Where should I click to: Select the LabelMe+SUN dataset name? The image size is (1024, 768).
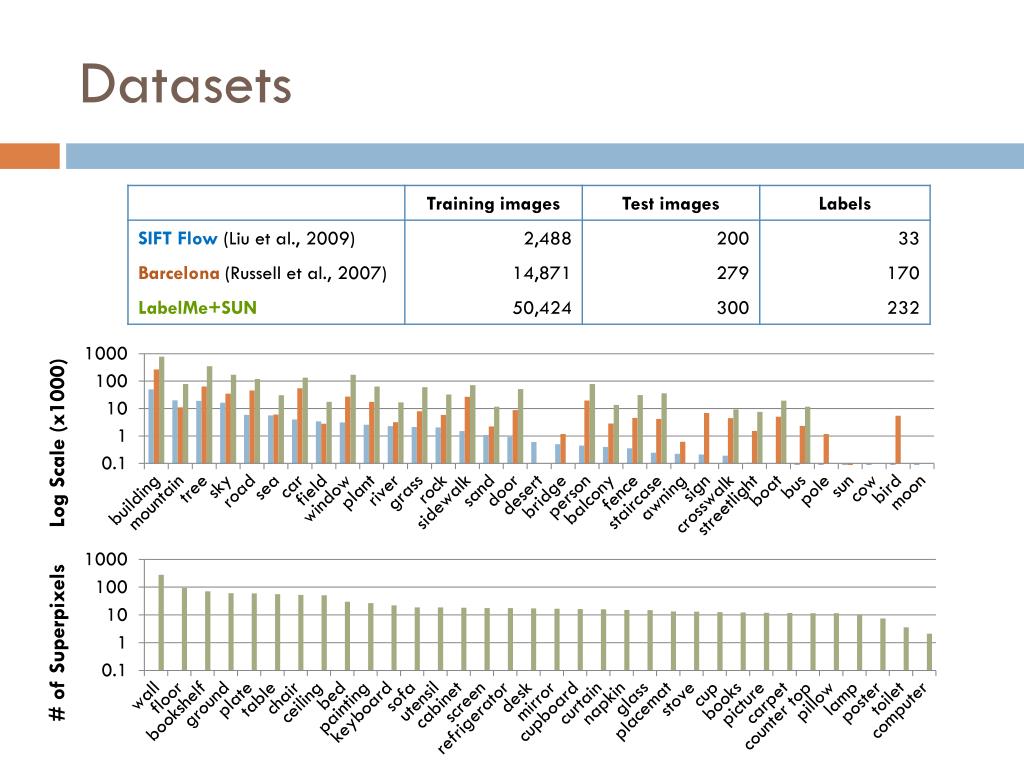point(197,308)
